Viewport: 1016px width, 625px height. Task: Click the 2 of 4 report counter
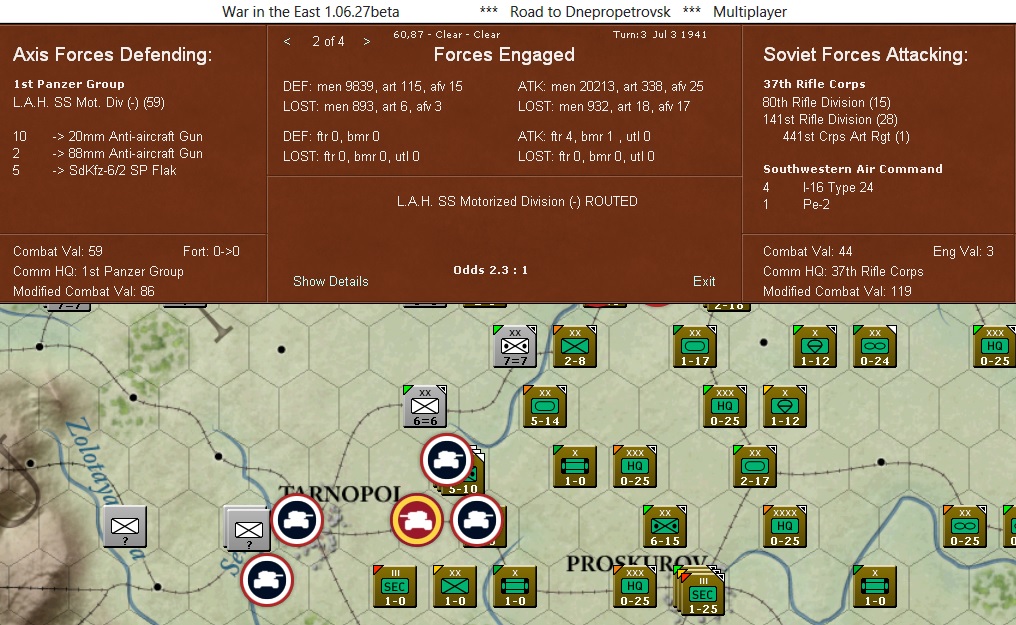tap(328, 41)
